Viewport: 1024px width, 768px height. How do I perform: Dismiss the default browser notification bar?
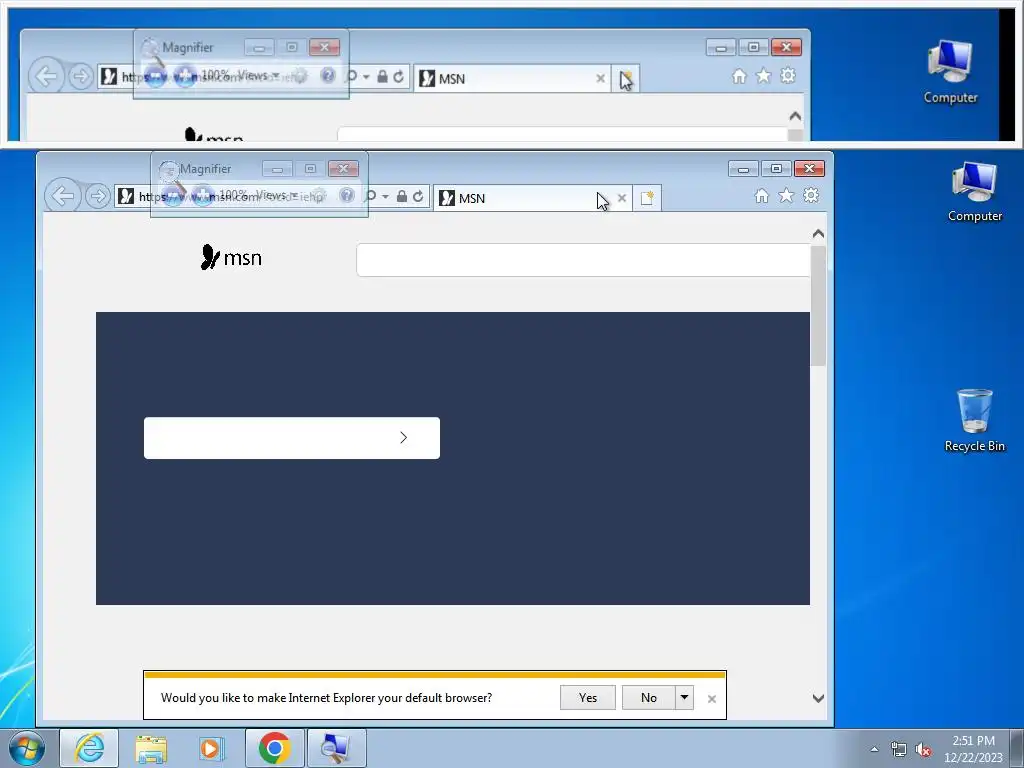tap(712, 699)
